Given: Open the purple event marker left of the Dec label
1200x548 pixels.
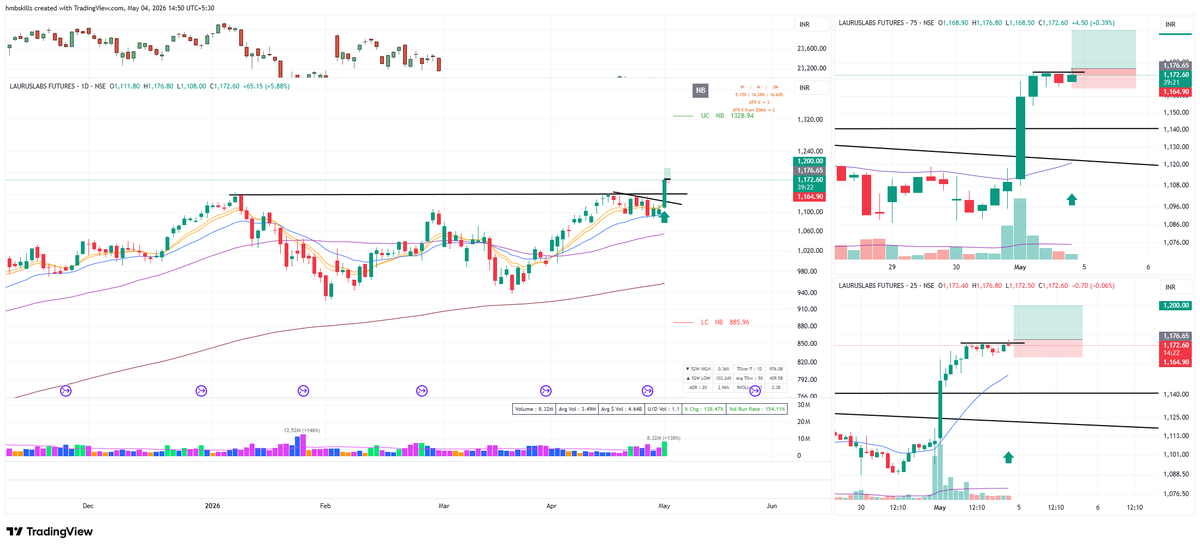Looking at the screenshot, I should (67, 389).
